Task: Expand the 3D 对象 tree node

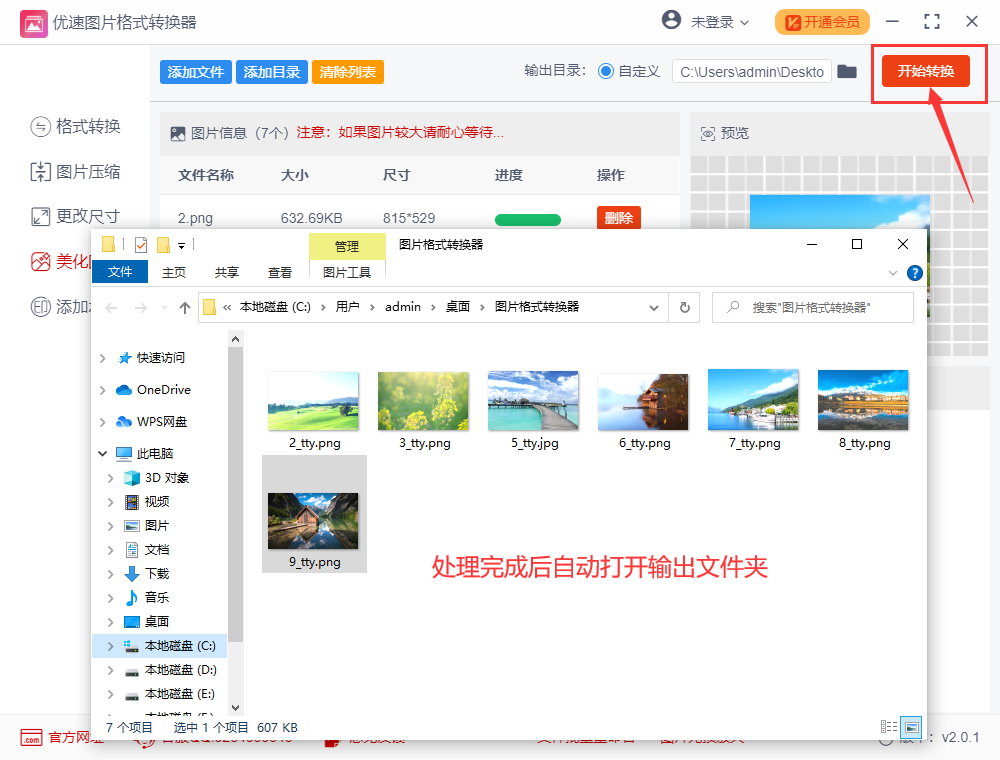Action: pos(111,478)
